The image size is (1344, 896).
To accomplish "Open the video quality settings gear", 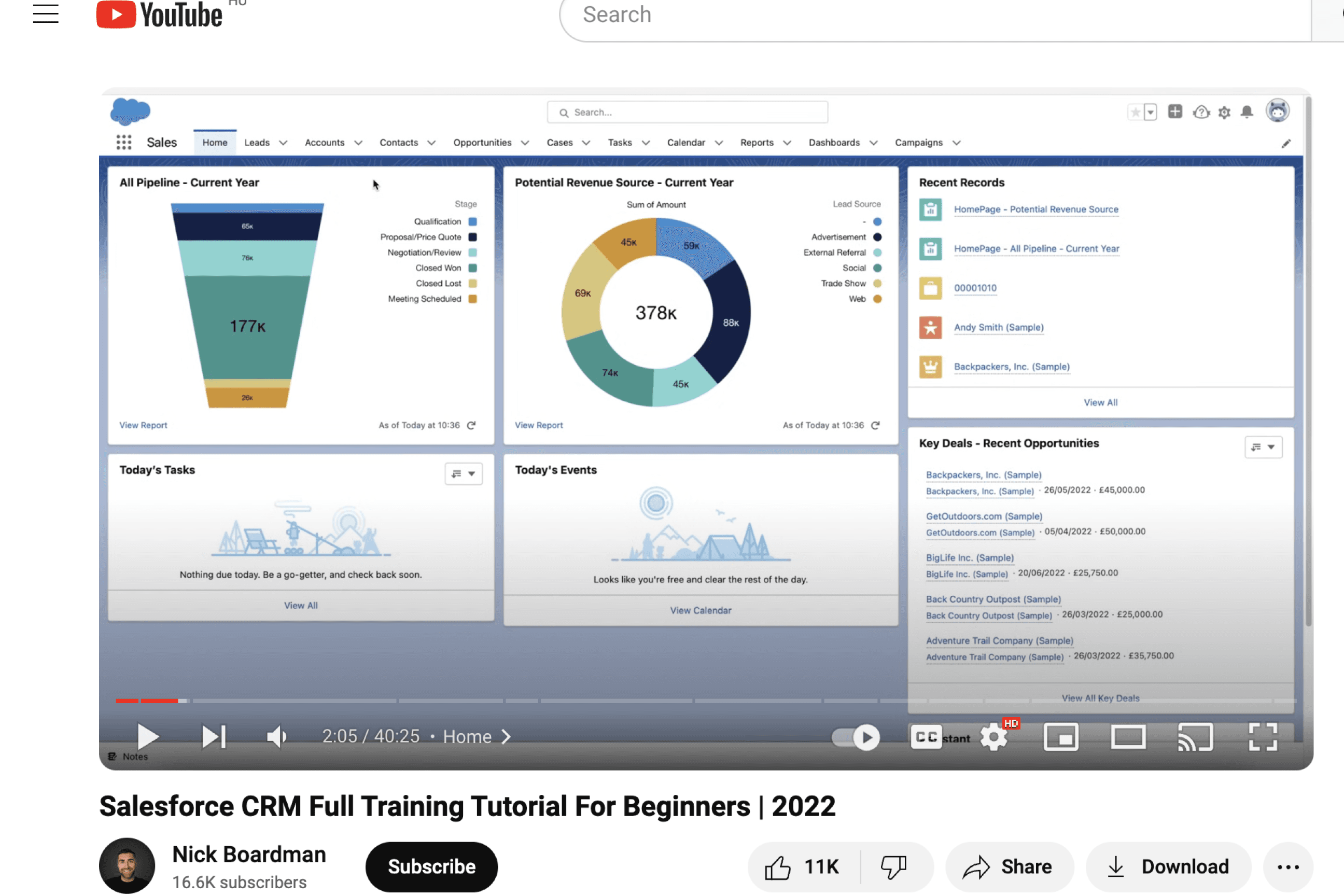I will click(x=993, y=737).
